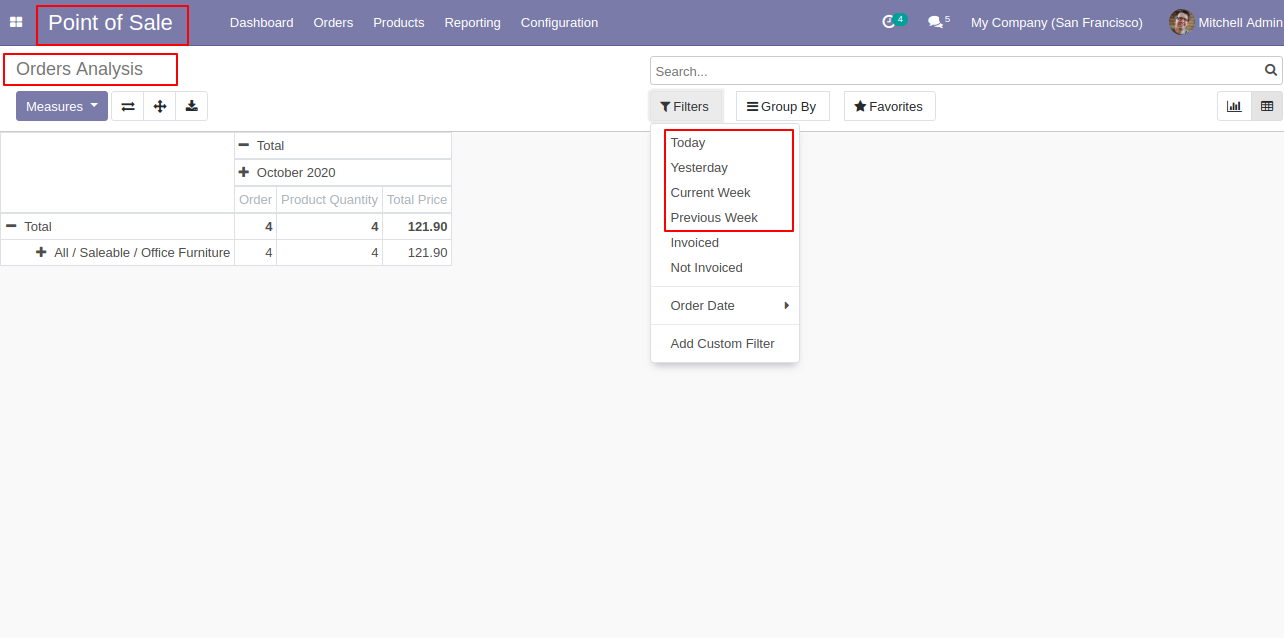This screenshot has height=638, width=1284.
Task: Apply the Invoiced filter
Action: (725, 243)
